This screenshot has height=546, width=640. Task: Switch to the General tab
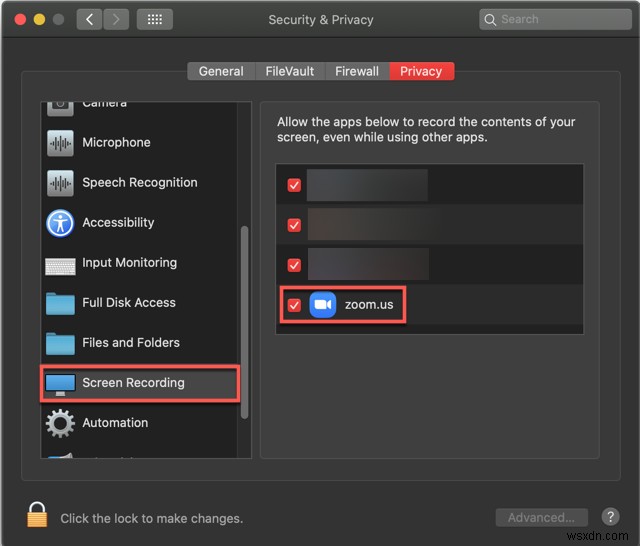tap(221, 71)
